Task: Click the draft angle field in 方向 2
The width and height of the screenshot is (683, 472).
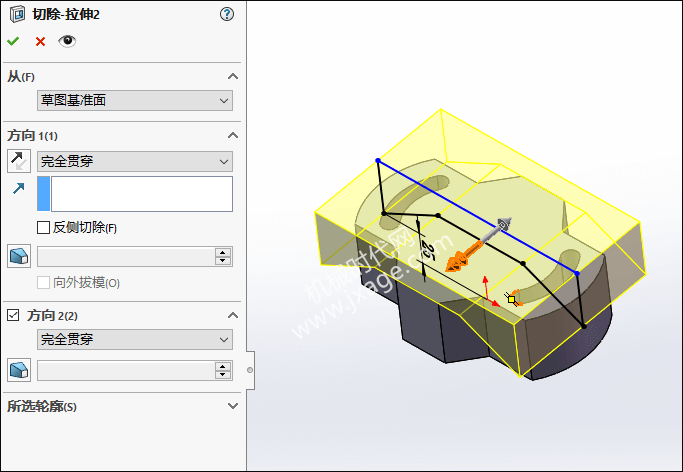Action: (126, 371)
